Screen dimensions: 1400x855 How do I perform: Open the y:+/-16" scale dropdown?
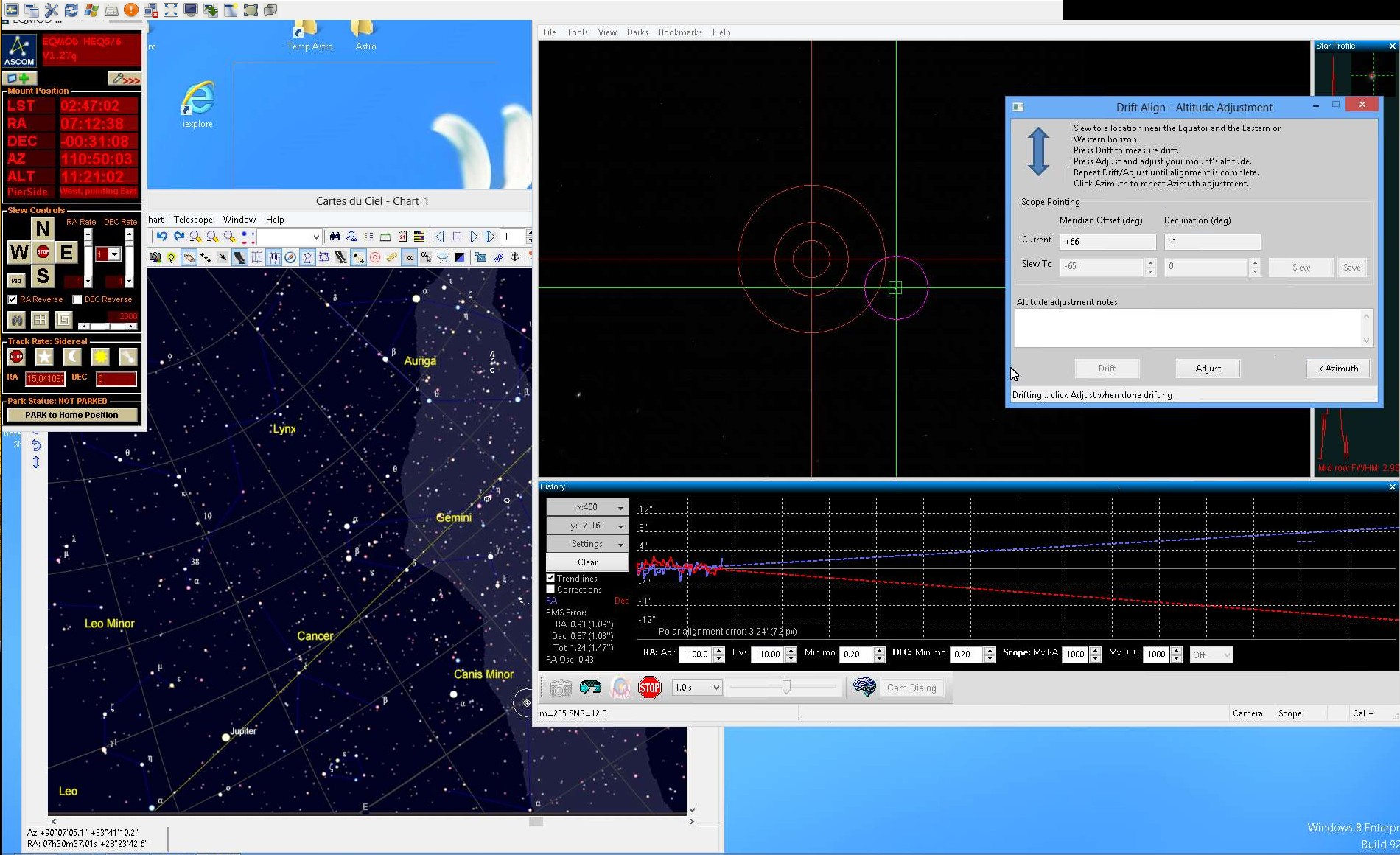click(587, 526)
